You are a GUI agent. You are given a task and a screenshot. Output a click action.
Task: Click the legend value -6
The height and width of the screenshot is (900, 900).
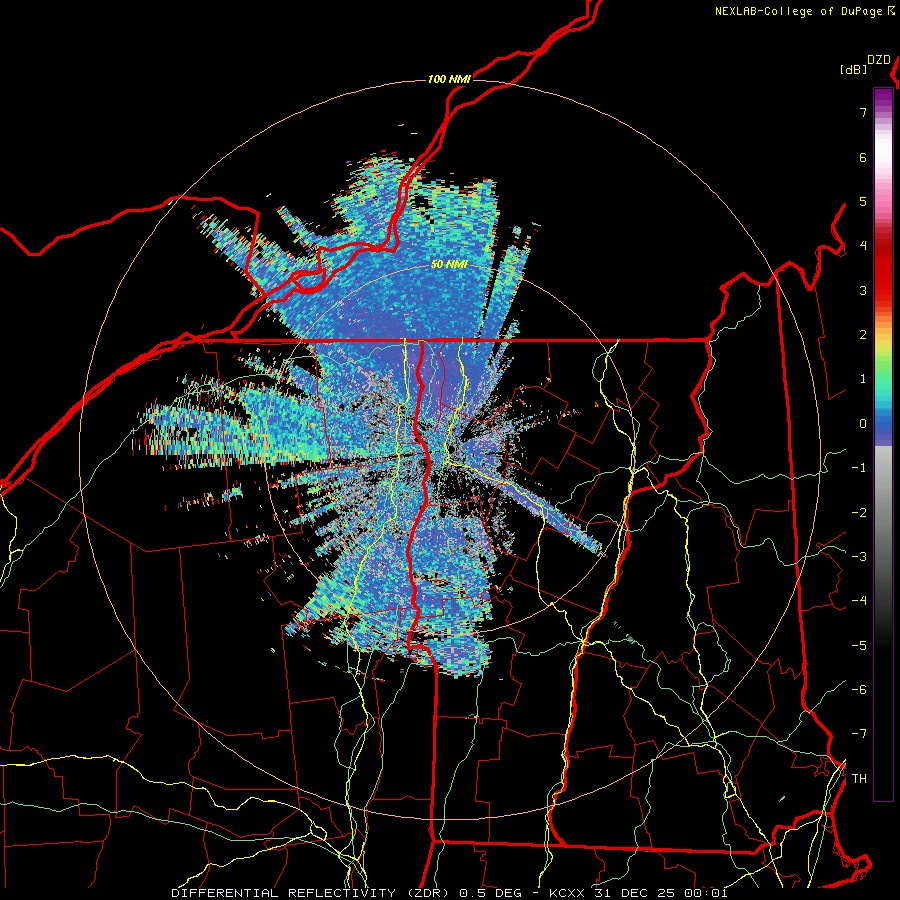click(x=859, y=690)
